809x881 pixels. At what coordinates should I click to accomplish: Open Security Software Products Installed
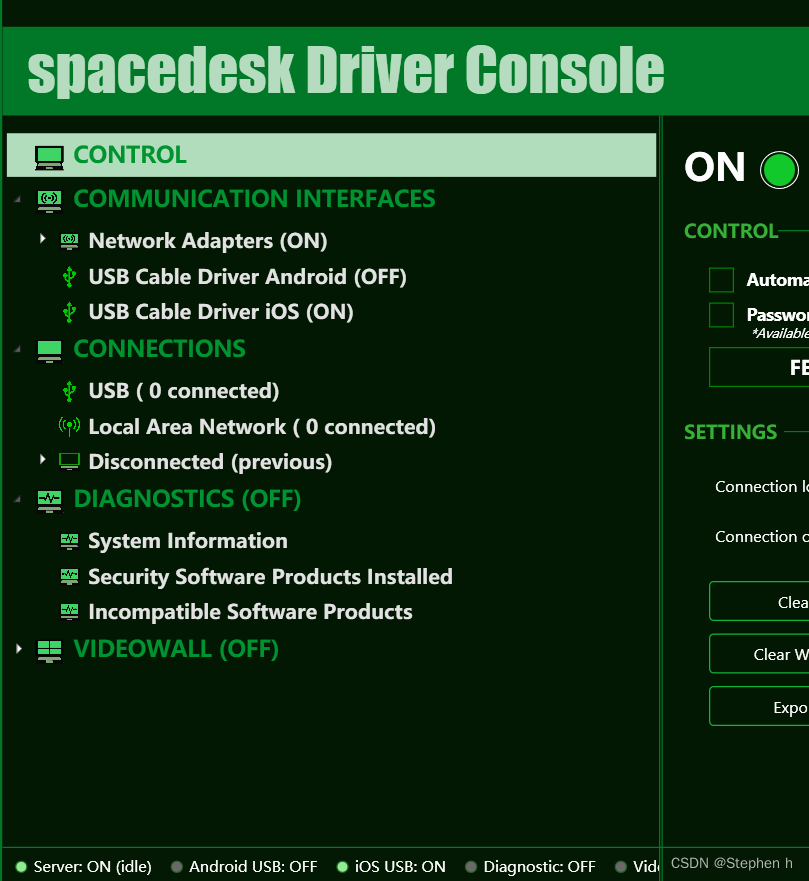[271, 577]
